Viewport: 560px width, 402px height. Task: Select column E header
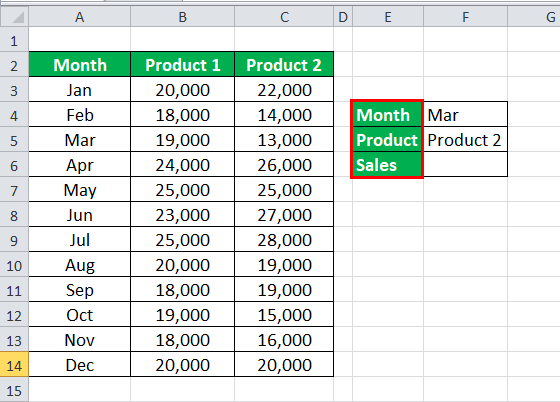388,17
